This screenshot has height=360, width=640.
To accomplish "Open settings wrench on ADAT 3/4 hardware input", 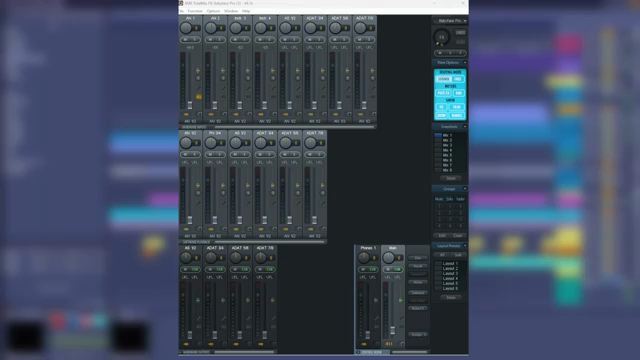I will (323, 88).
